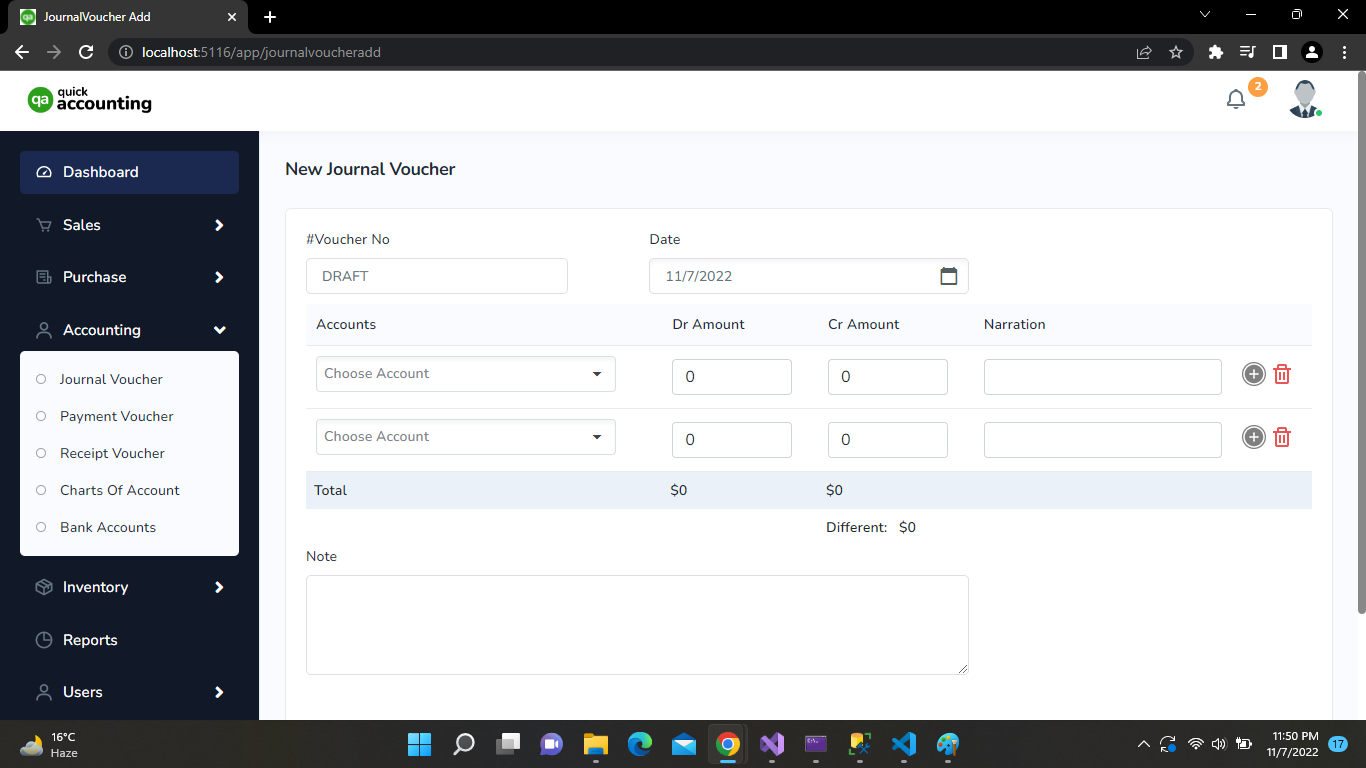This screenshot has height=768, width=1366.
Task: Open Payment Voucher from sidebar
Action: point(116,416)
